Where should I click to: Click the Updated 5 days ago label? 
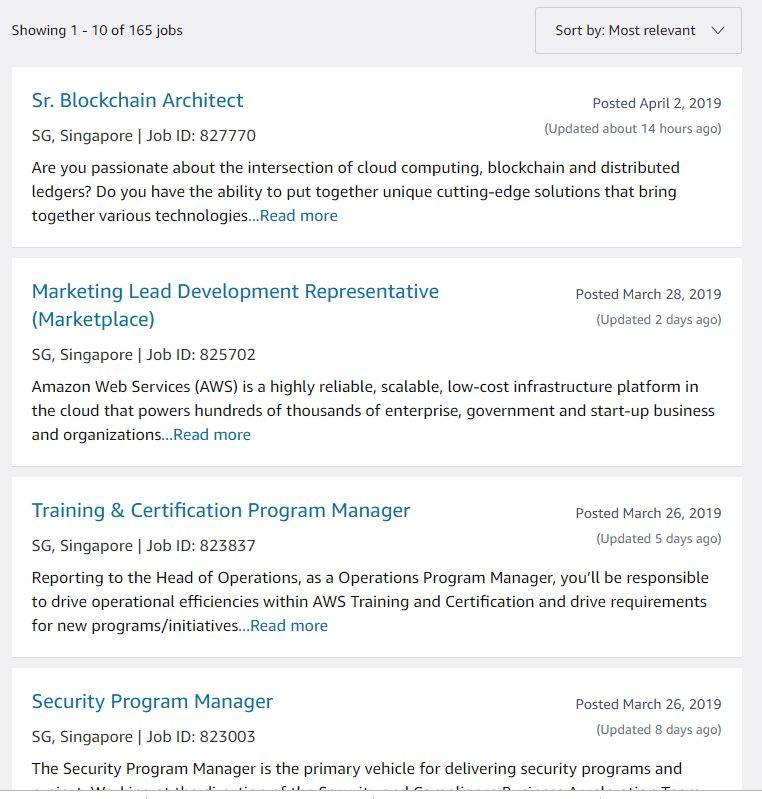point(658,539)
